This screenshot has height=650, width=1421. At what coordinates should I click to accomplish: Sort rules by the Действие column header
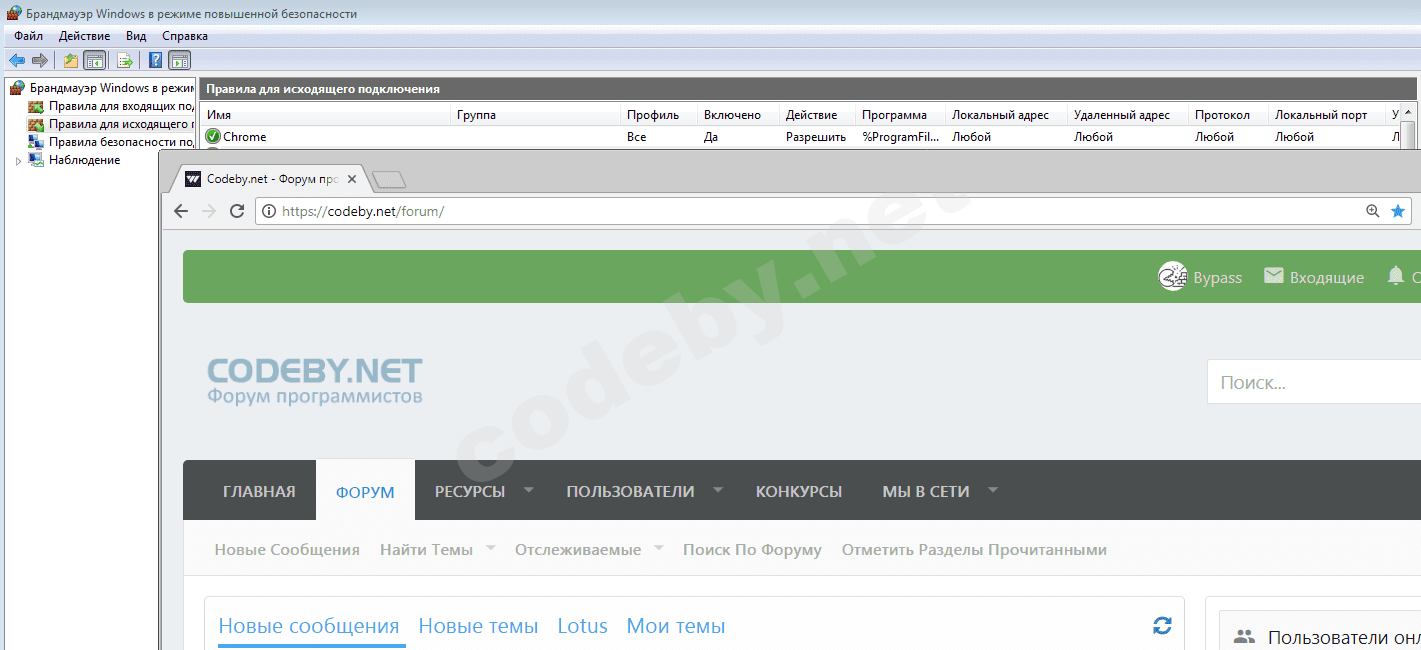tap(817, 115)
